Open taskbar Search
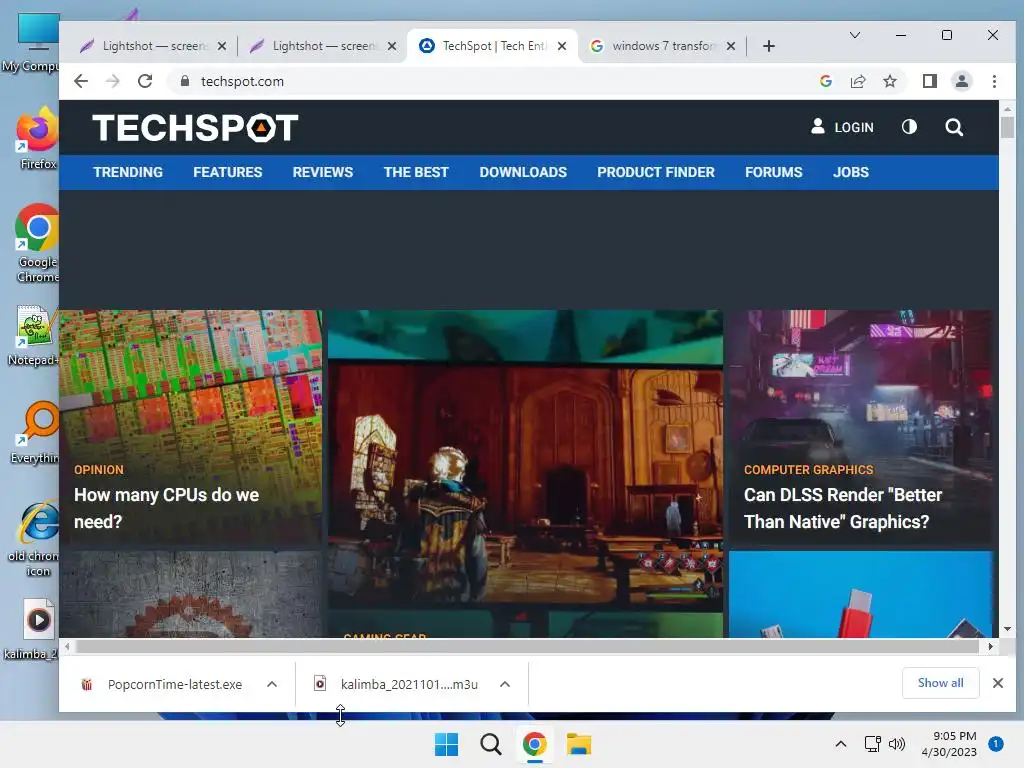This screenshot has width=1024, height=768. click(x=490, y=744)
